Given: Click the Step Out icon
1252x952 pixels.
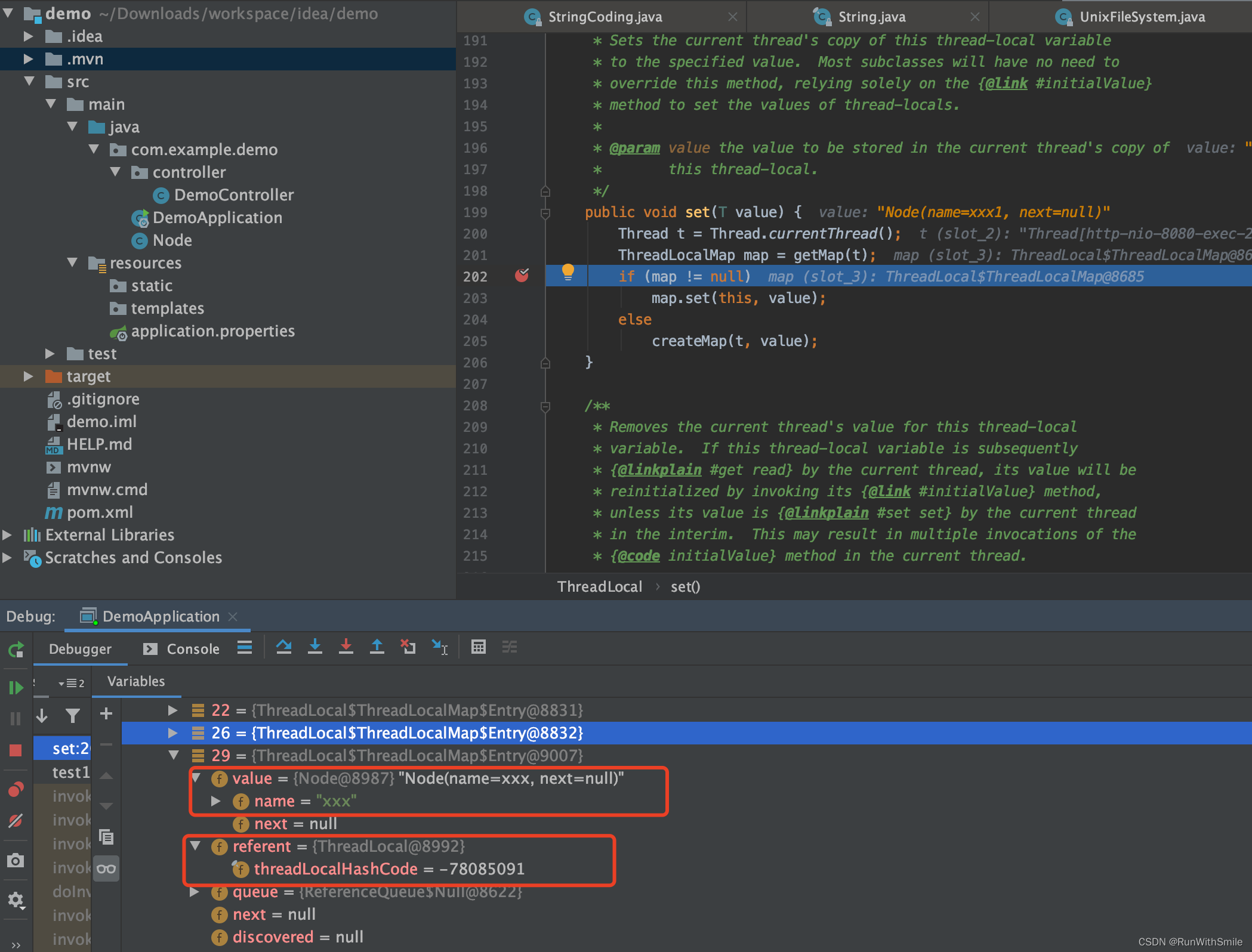Looking at the screenshot, I should point(377,647).
